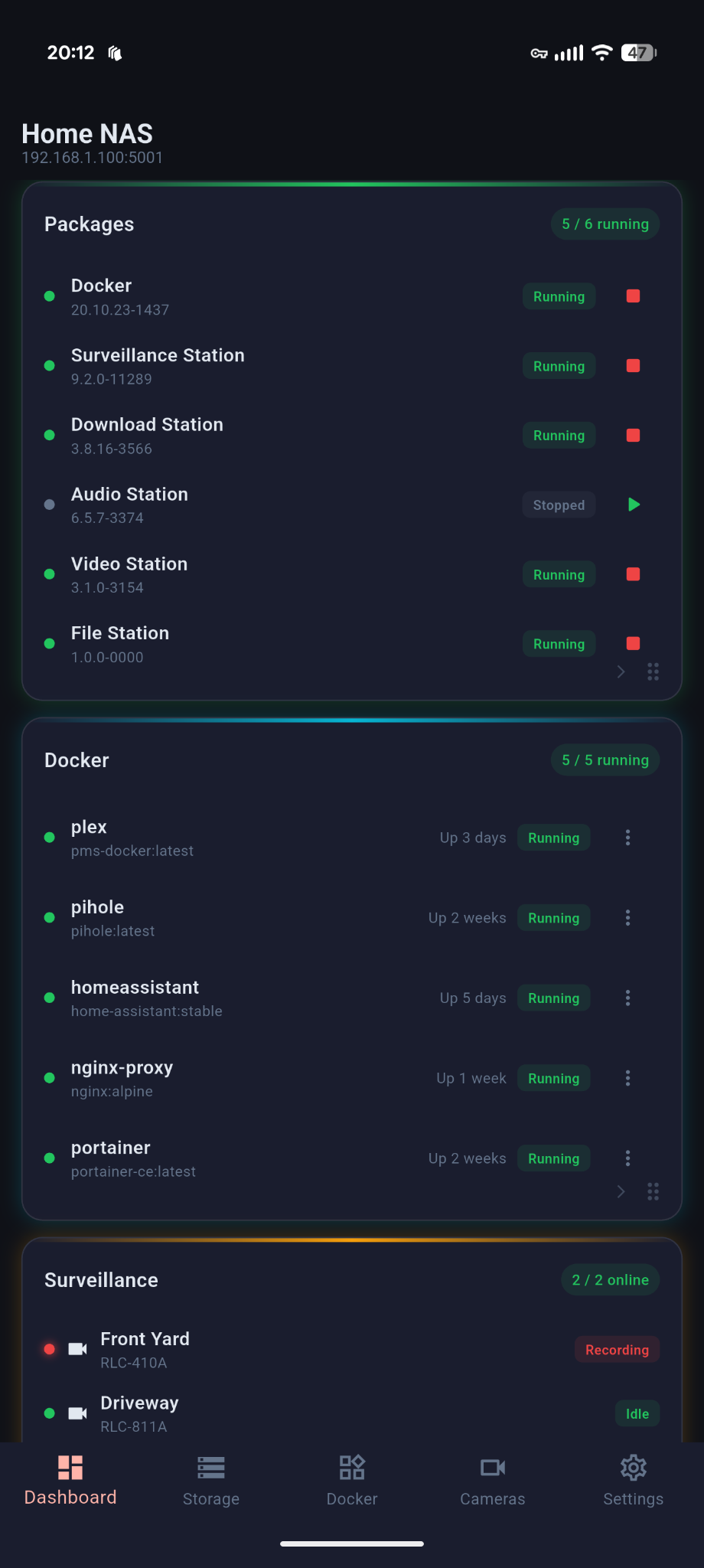
Task: Stop the Surveillance Station package
Action: [632, 366]
